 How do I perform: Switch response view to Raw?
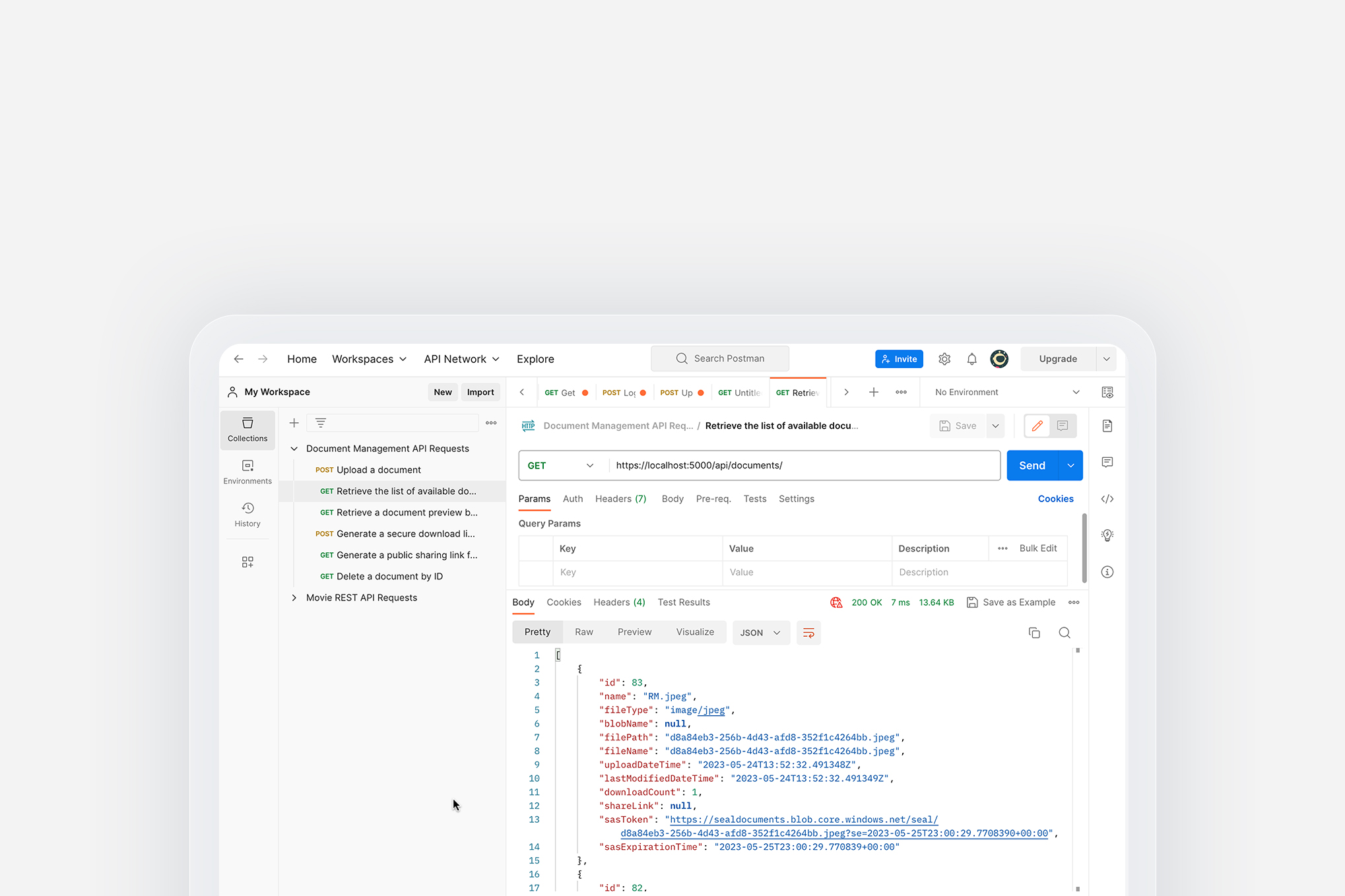[x=584, y=632]
